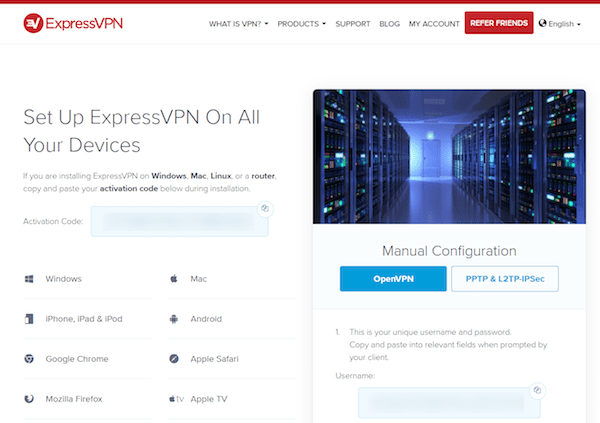
Task: Click the globe icon beside English
Action: click(x=542, y=23)
